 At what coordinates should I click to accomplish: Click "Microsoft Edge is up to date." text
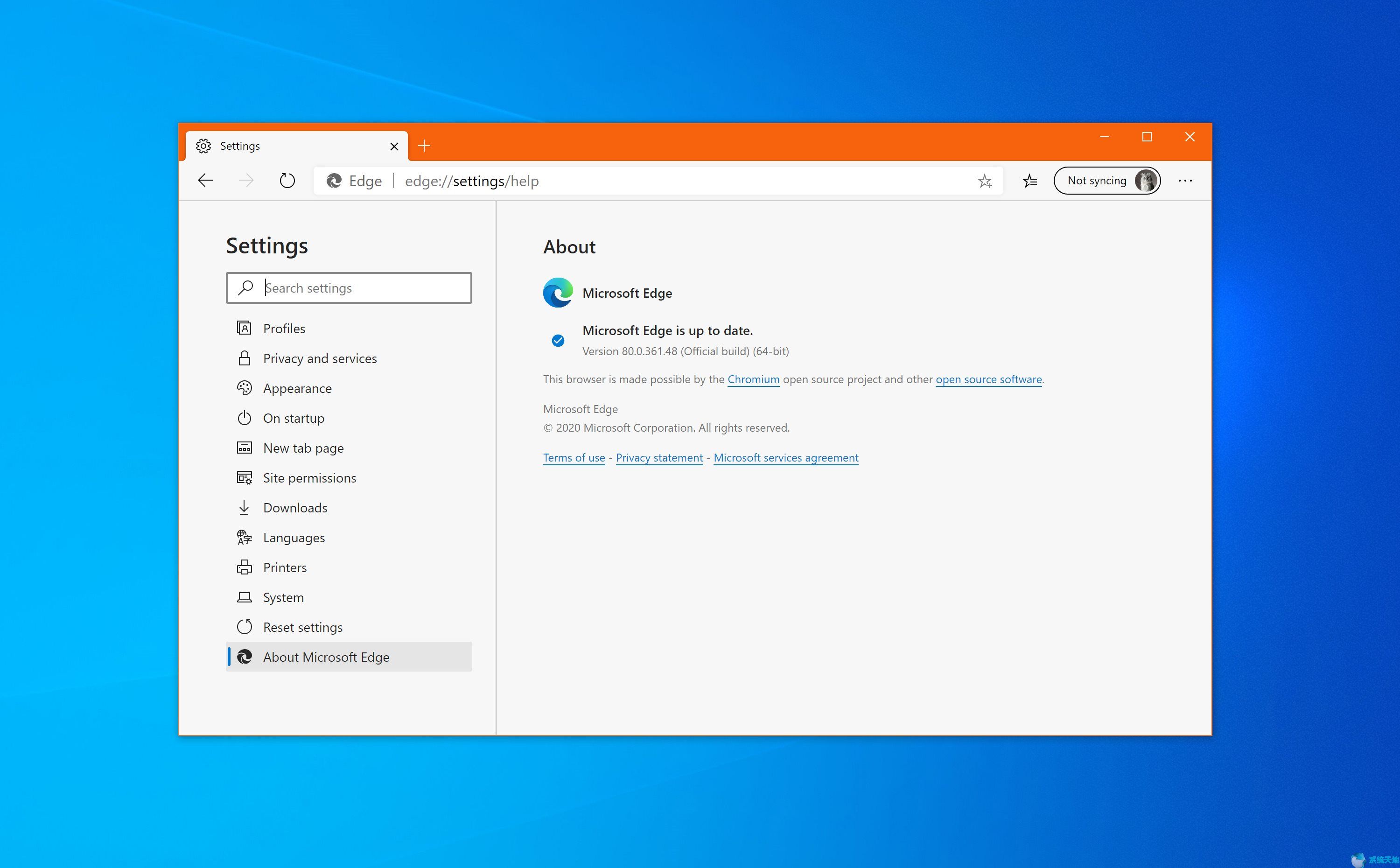[x=668, y=331]
